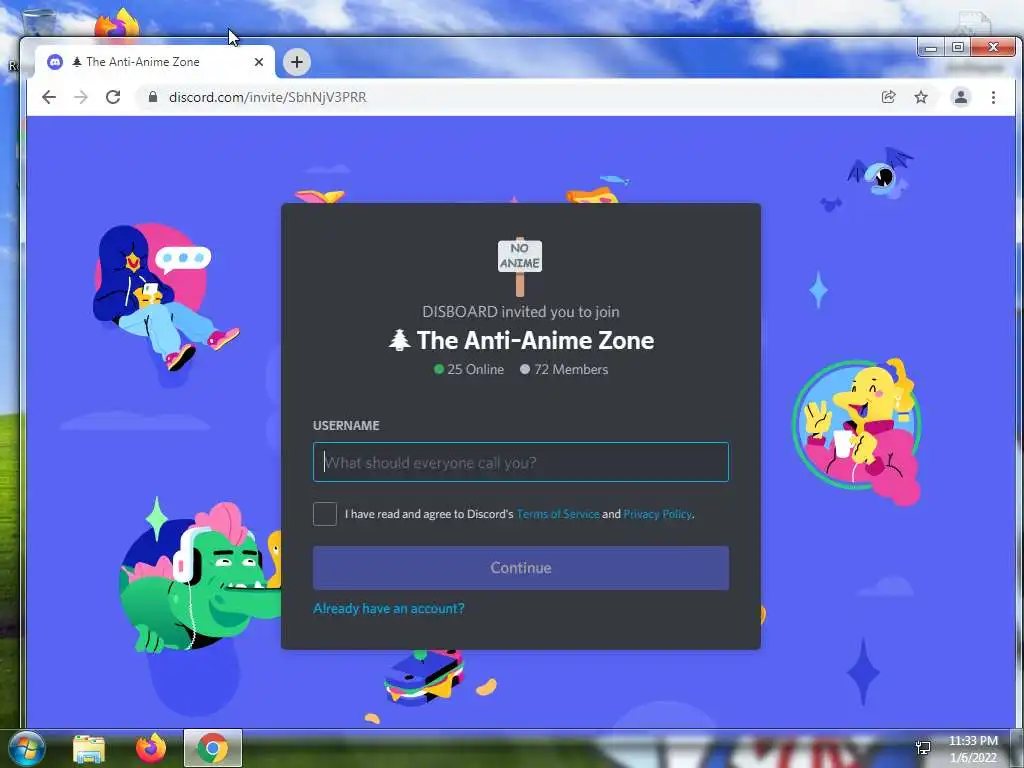Open a new tab with the plus button
This screenshot has width=1024, height=768.
(x=296, y=62)
